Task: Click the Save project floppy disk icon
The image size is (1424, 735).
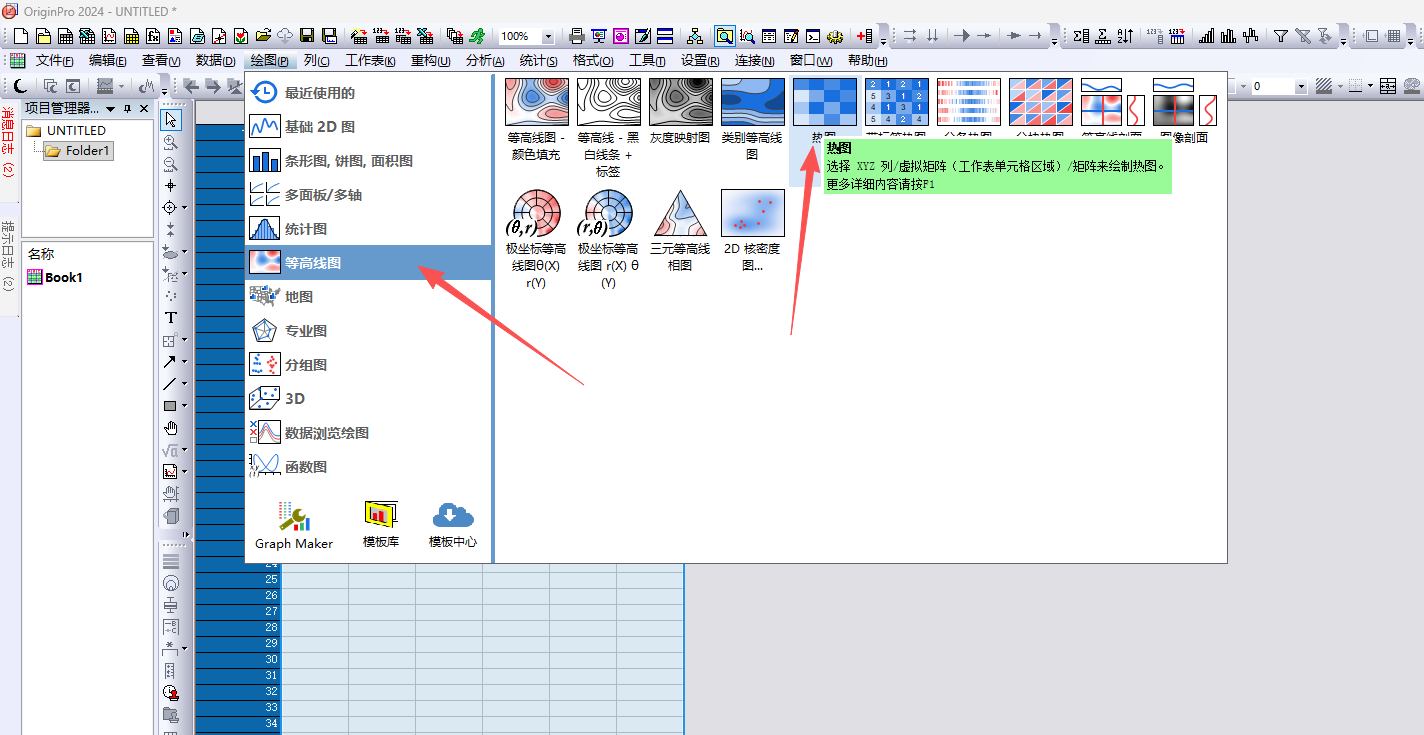Action: point(307,36)
